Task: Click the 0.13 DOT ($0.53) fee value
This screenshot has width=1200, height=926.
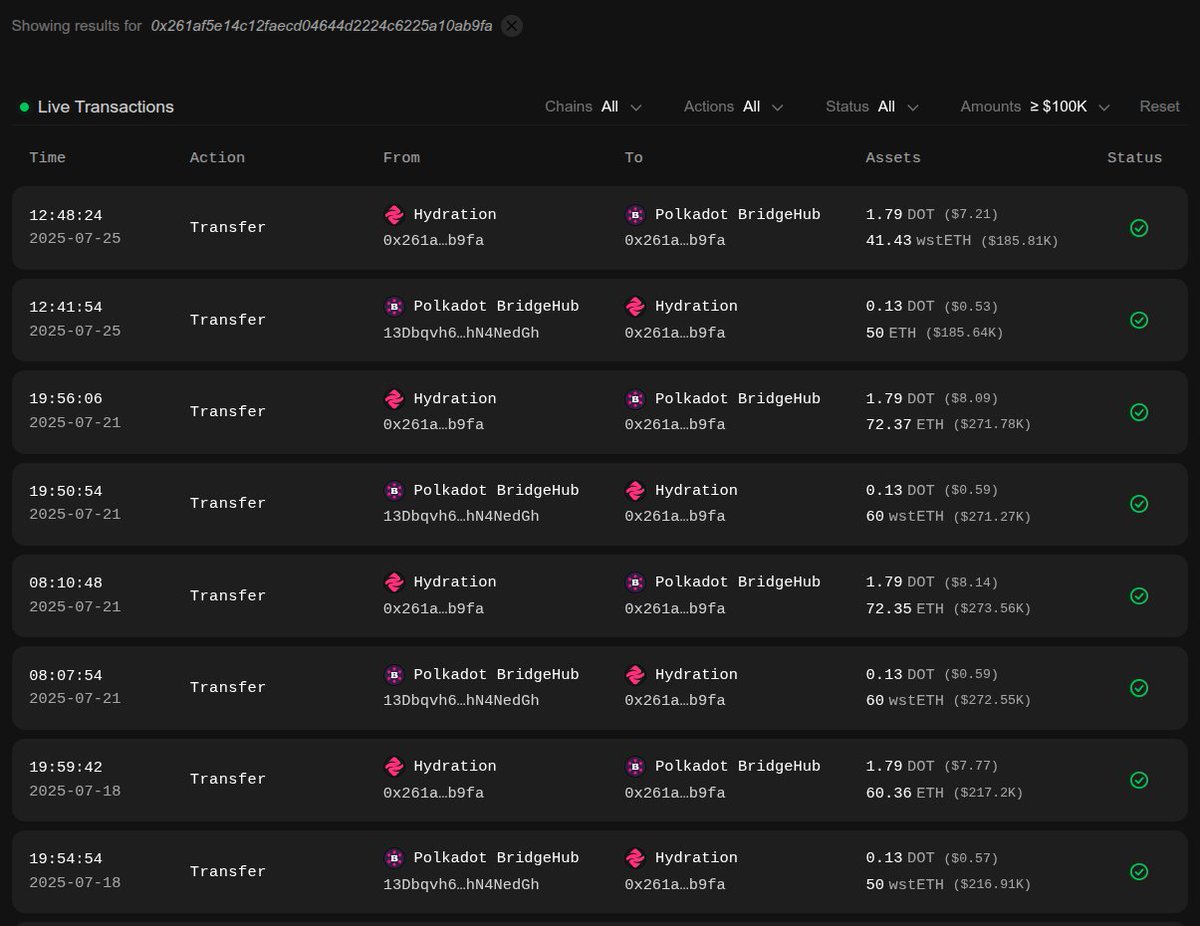Action: pos(932,307)
